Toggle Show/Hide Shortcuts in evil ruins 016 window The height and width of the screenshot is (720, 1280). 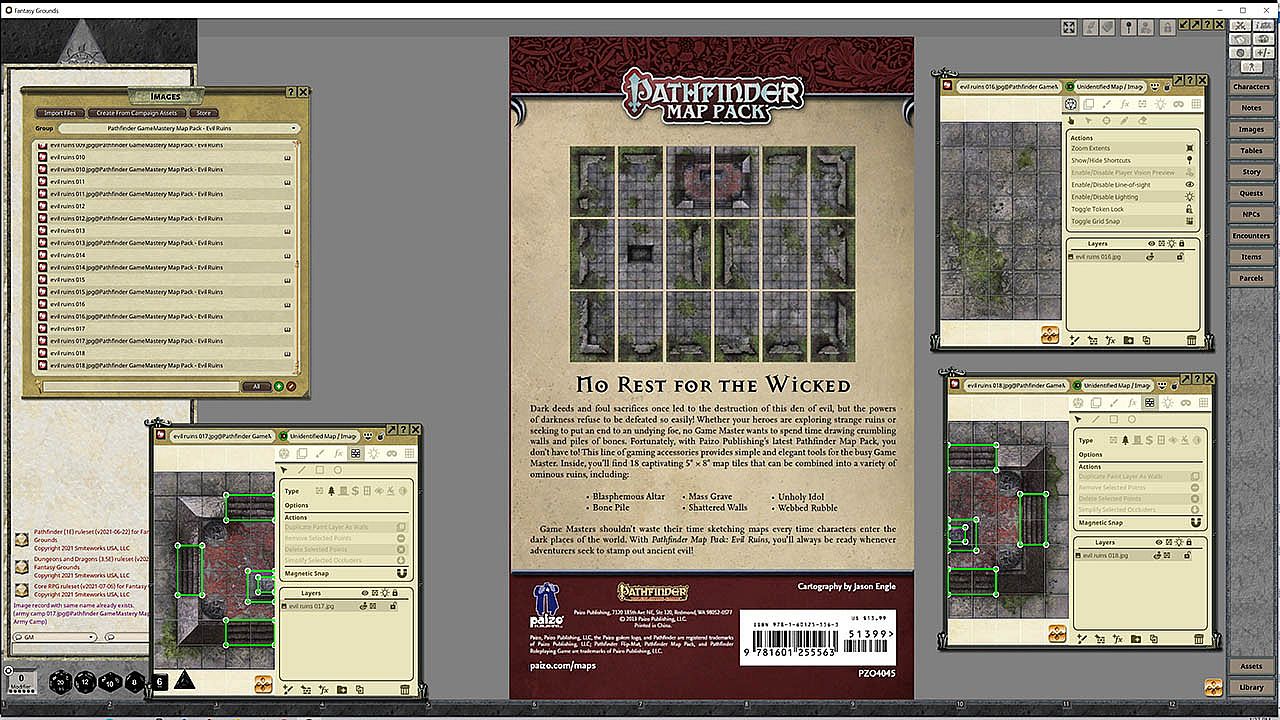pos(1134,160)
